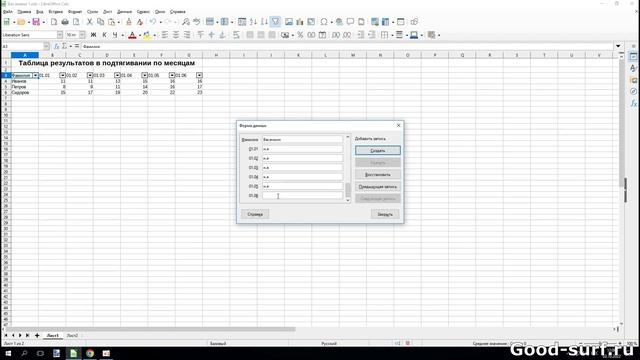Click the Paste clipboard icon
Screen dimensions: 640x360
pyautogui.click(x=111, y=22)
